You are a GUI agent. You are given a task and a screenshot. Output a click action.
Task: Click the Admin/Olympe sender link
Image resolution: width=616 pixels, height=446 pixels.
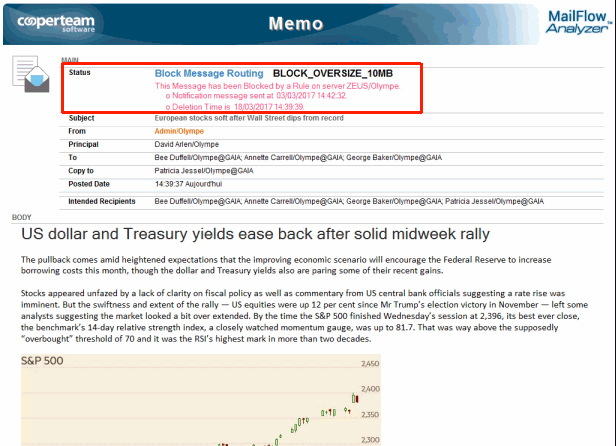click(x=179, y=131)
